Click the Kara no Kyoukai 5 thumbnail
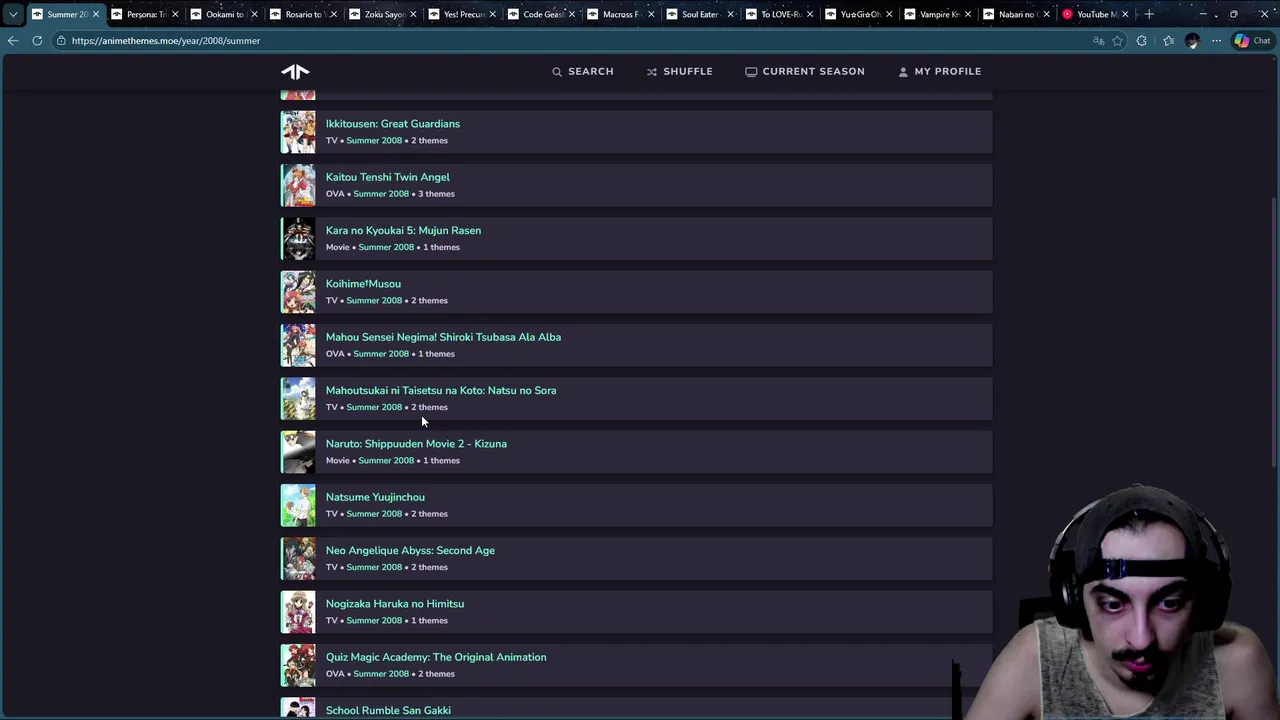The width and height of the screenshot is (1280, 720). 298,238
